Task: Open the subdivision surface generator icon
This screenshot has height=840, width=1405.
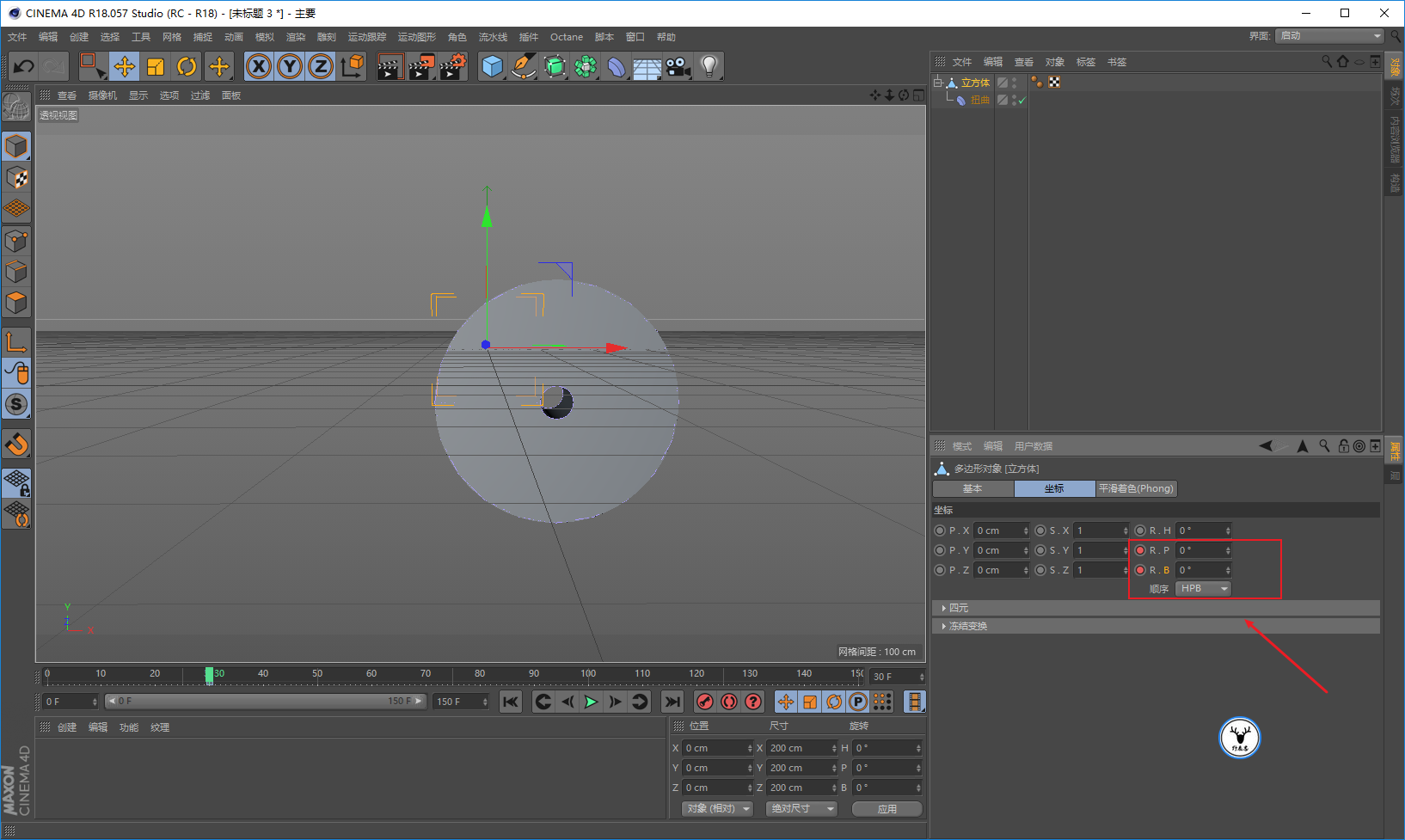Action: point(555,66)
